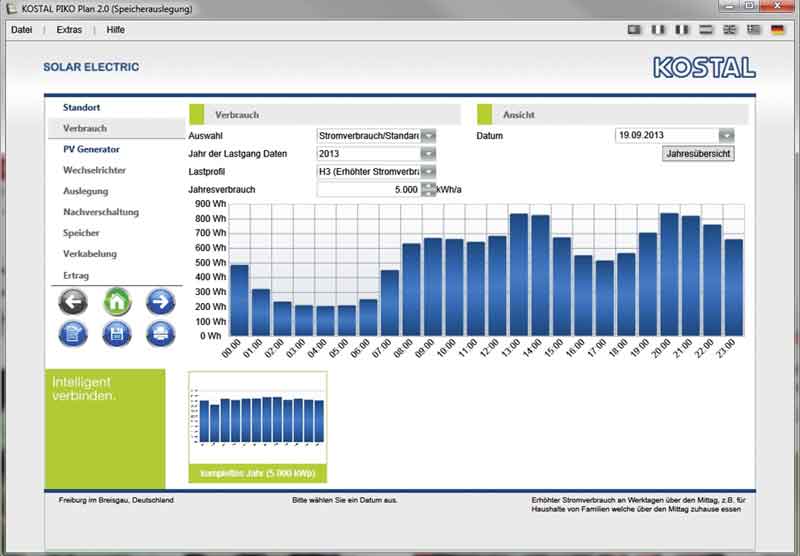Expand the Lastprofil H3 dropdown
Screen dimensions: 800x556
click(429, 171)
